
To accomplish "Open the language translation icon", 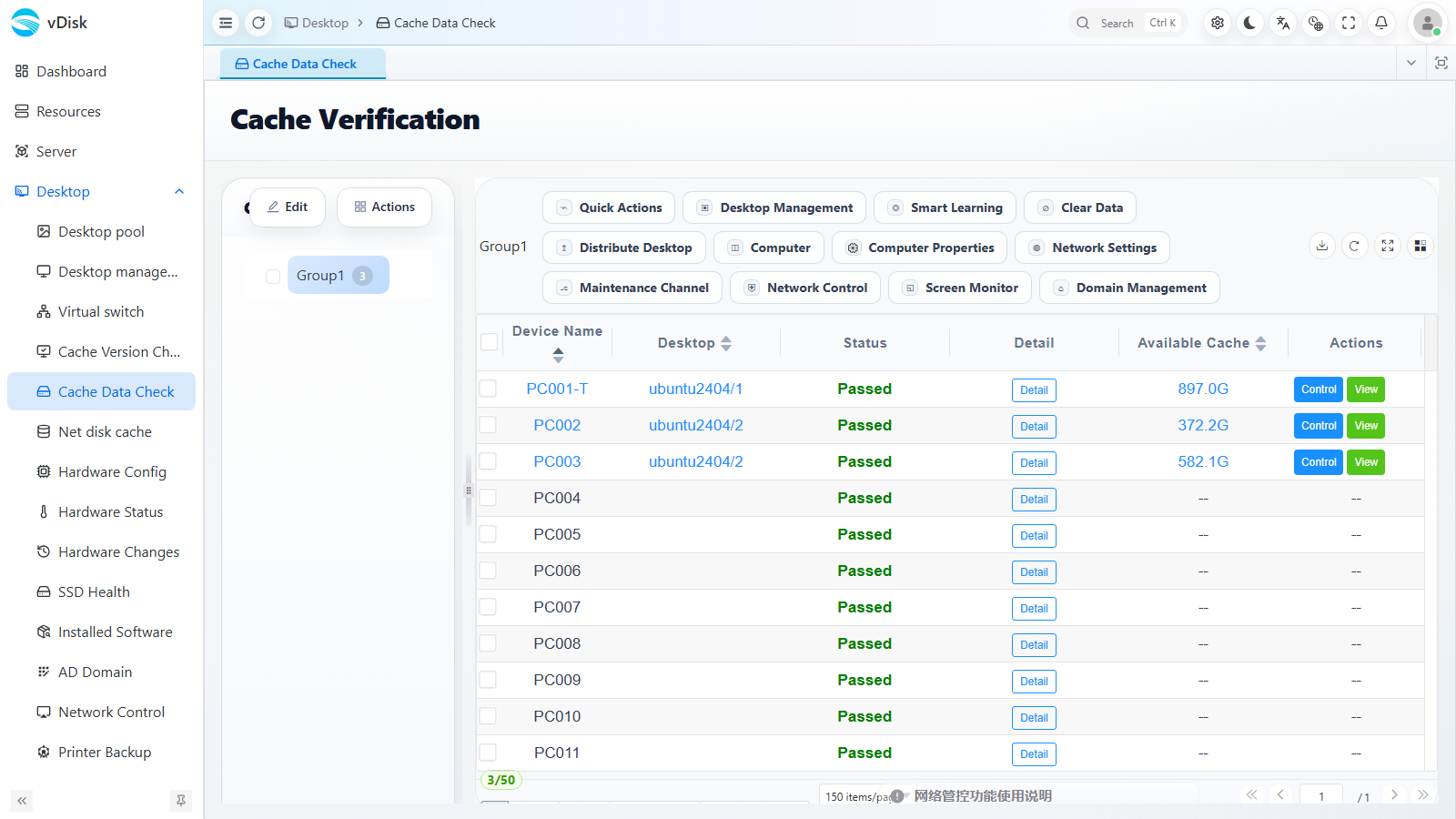I will coord(1283,23).
